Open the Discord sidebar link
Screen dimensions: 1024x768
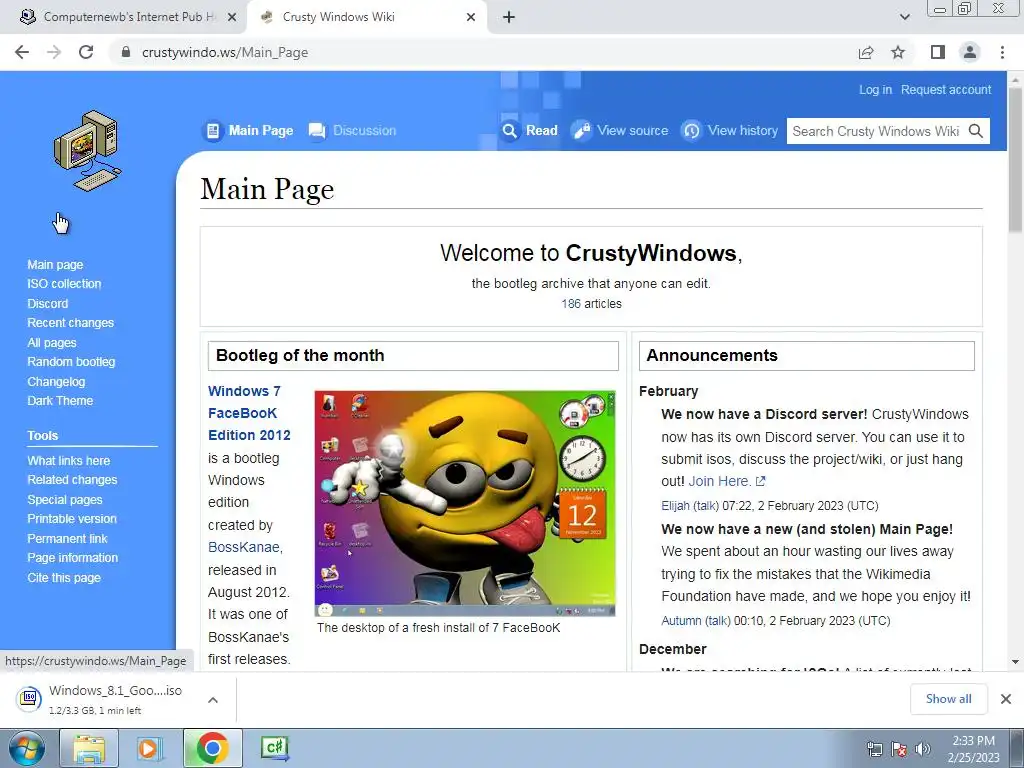(48, 303)
